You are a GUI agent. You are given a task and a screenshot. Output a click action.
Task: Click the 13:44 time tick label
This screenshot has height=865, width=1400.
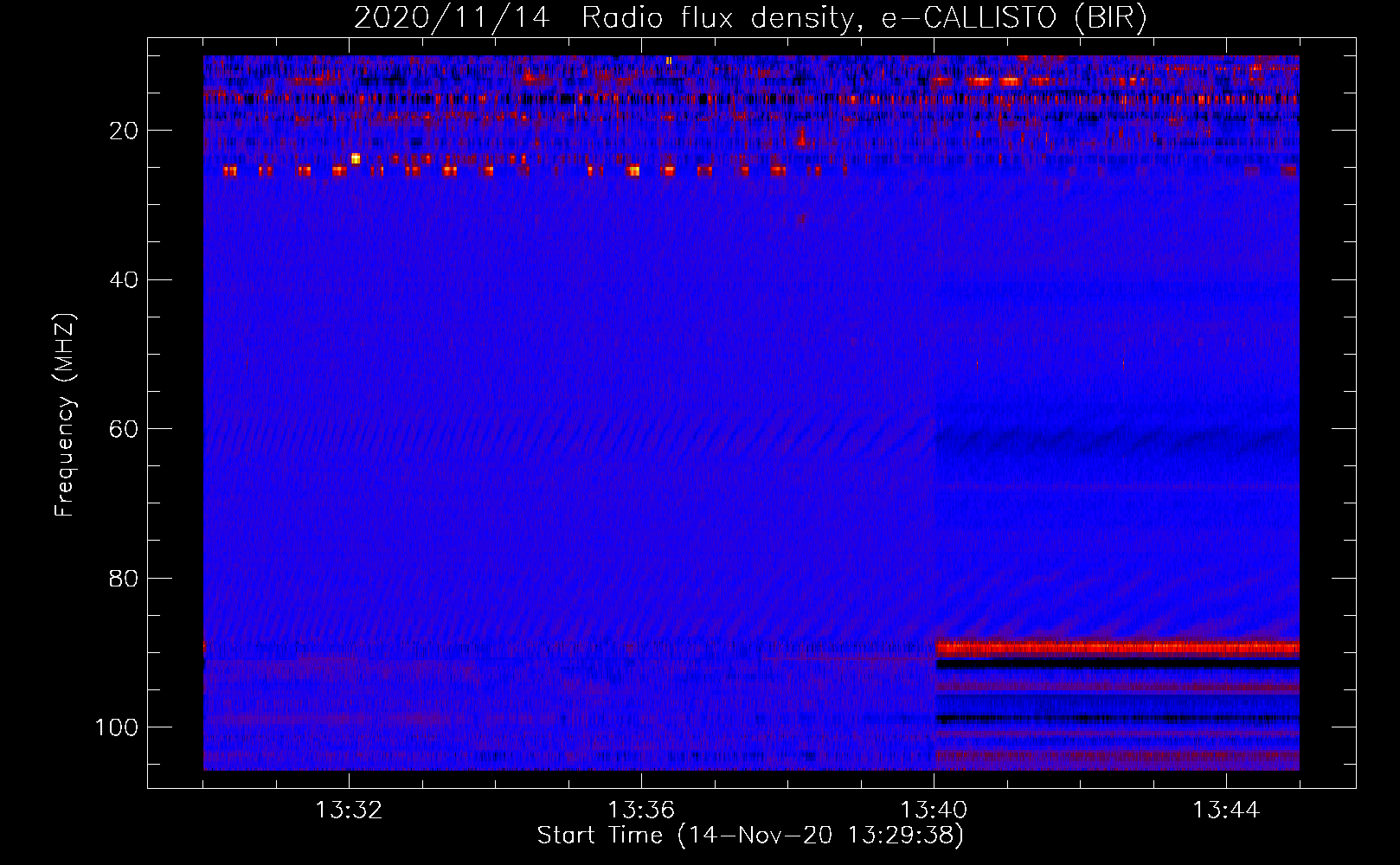pos(1226,811)
